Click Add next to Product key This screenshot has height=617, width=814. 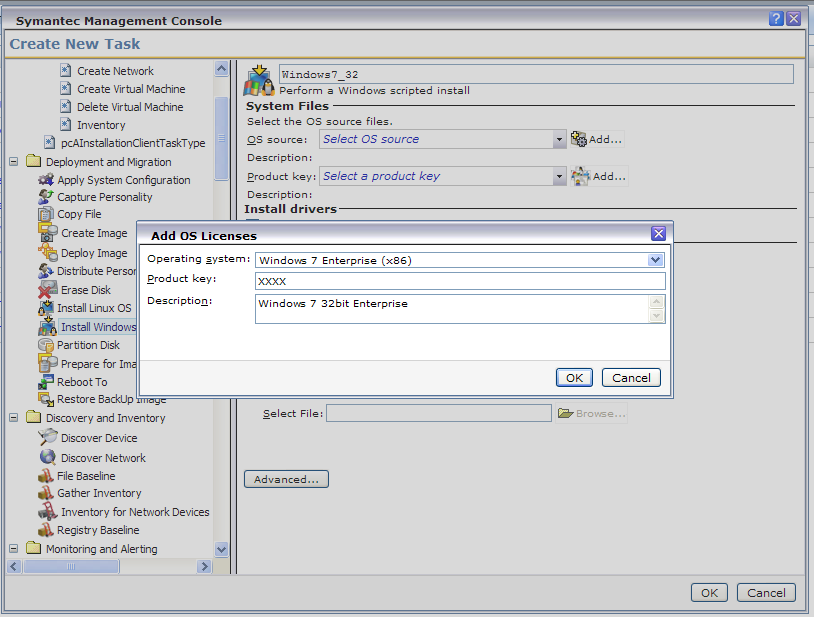pyautogui.click(x=599, y=176)
